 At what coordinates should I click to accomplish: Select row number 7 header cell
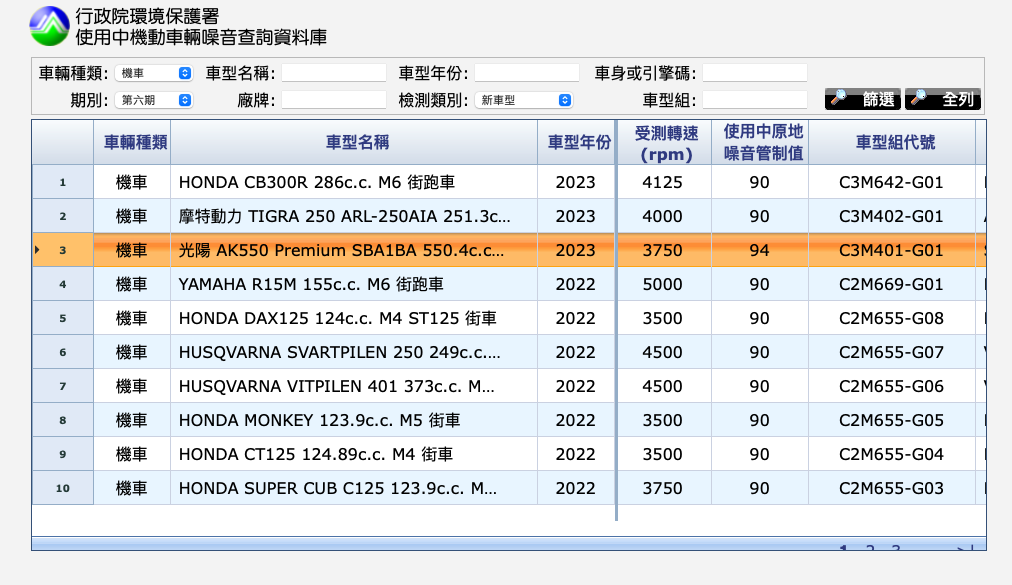click(63, 386)
